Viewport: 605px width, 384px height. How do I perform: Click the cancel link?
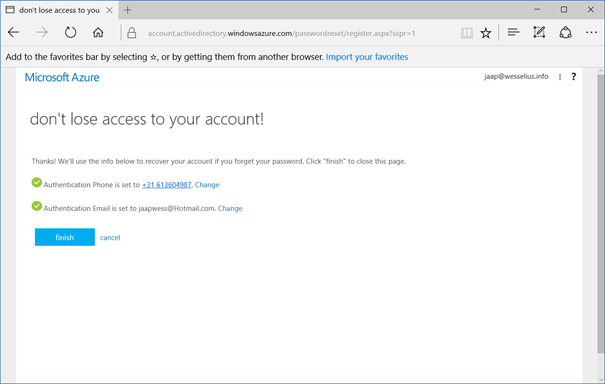click(110, 238)
